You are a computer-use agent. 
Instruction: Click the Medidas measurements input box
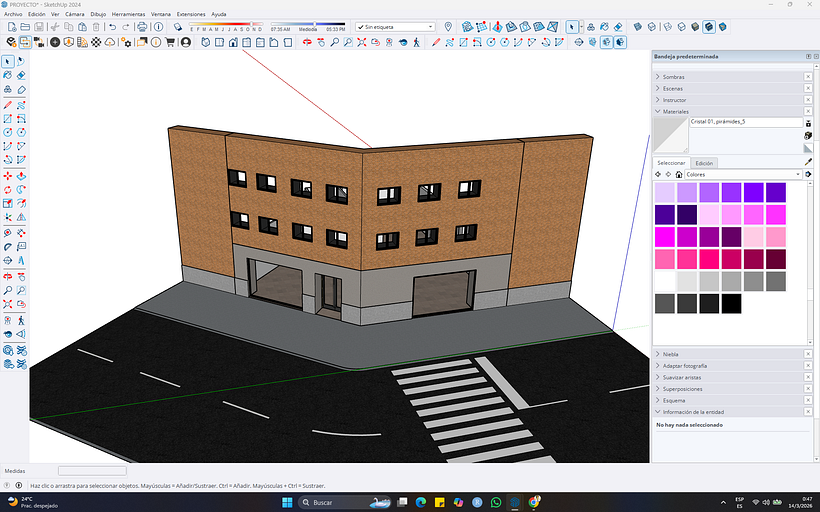92,471
